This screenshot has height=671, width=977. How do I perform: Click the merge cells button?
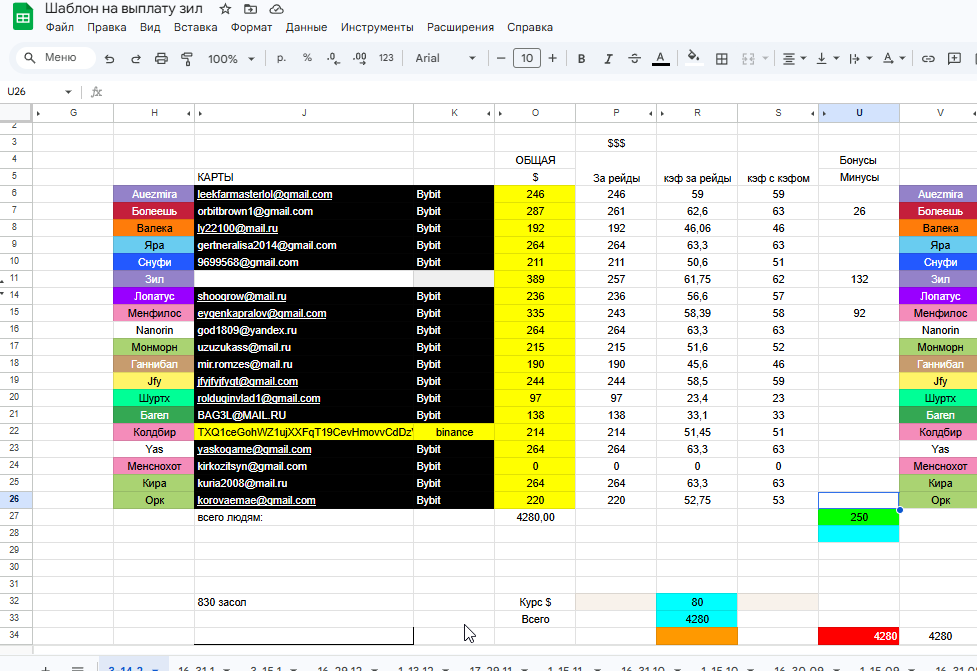748,59
